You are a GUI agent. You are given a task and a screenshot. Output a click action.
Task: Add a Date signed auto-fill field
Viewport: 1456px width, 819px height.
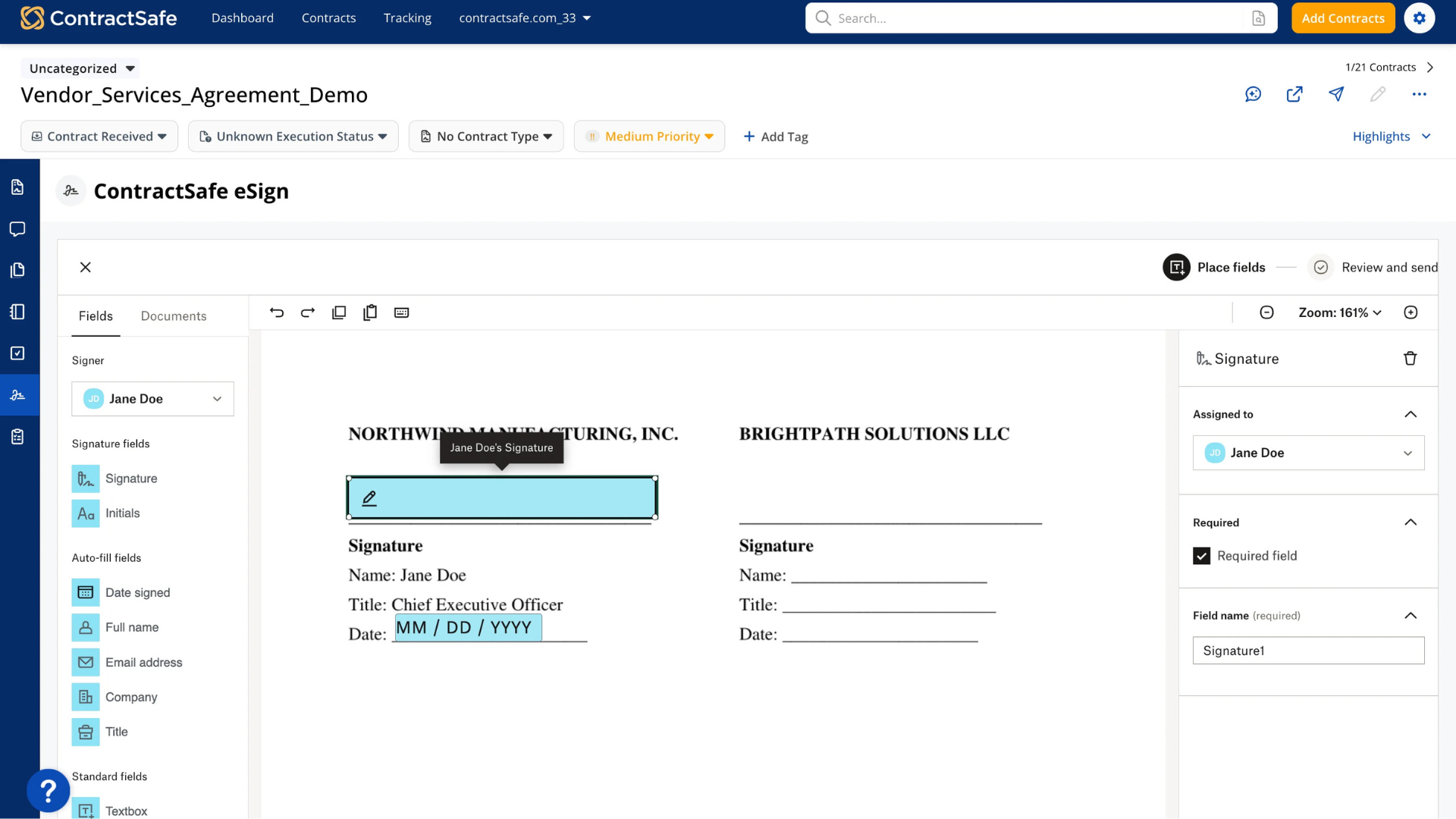coord(121,592)
